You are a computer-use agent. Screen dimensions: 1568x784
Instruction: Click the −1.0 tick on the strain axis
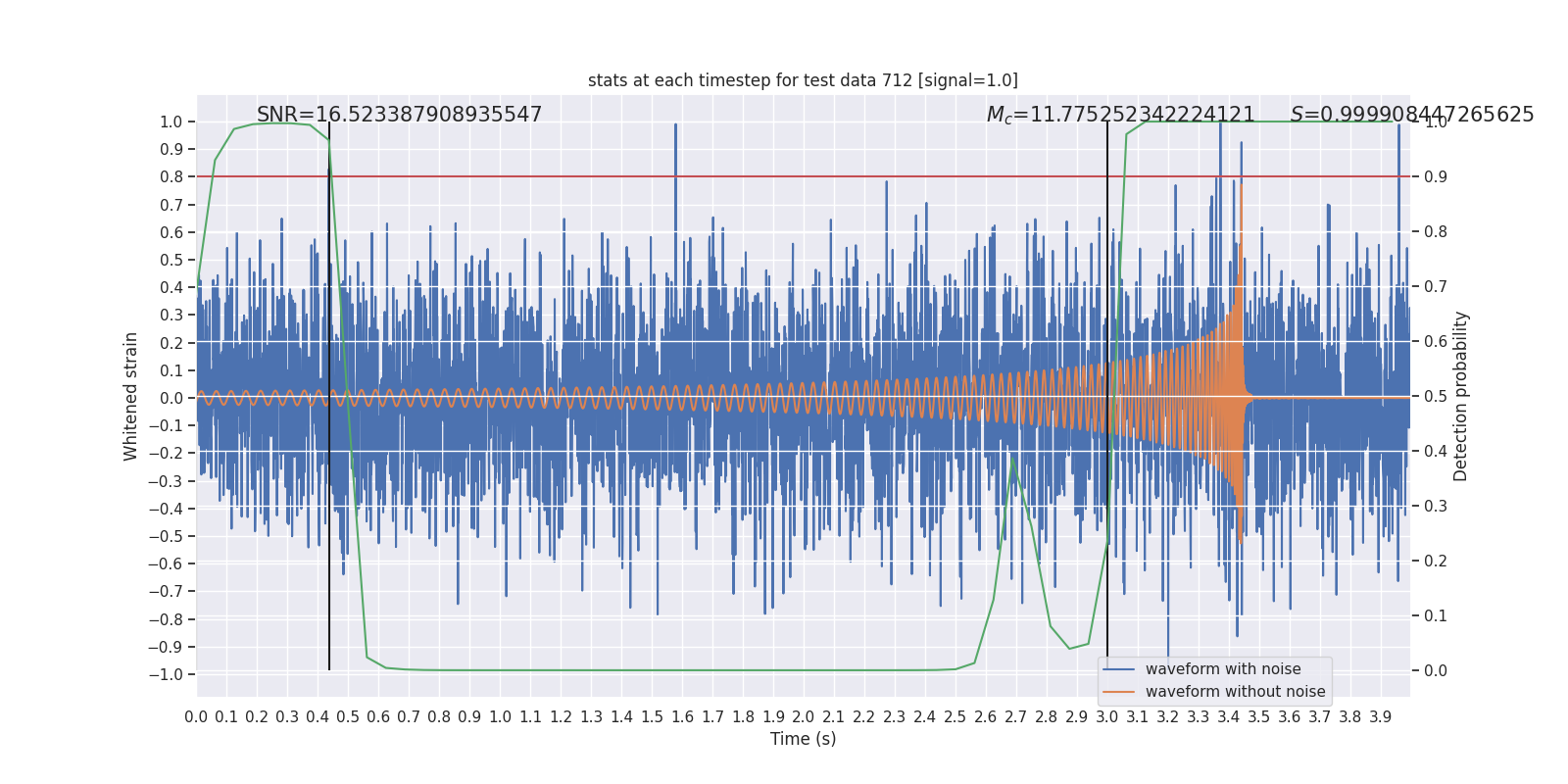click(165, 674)
